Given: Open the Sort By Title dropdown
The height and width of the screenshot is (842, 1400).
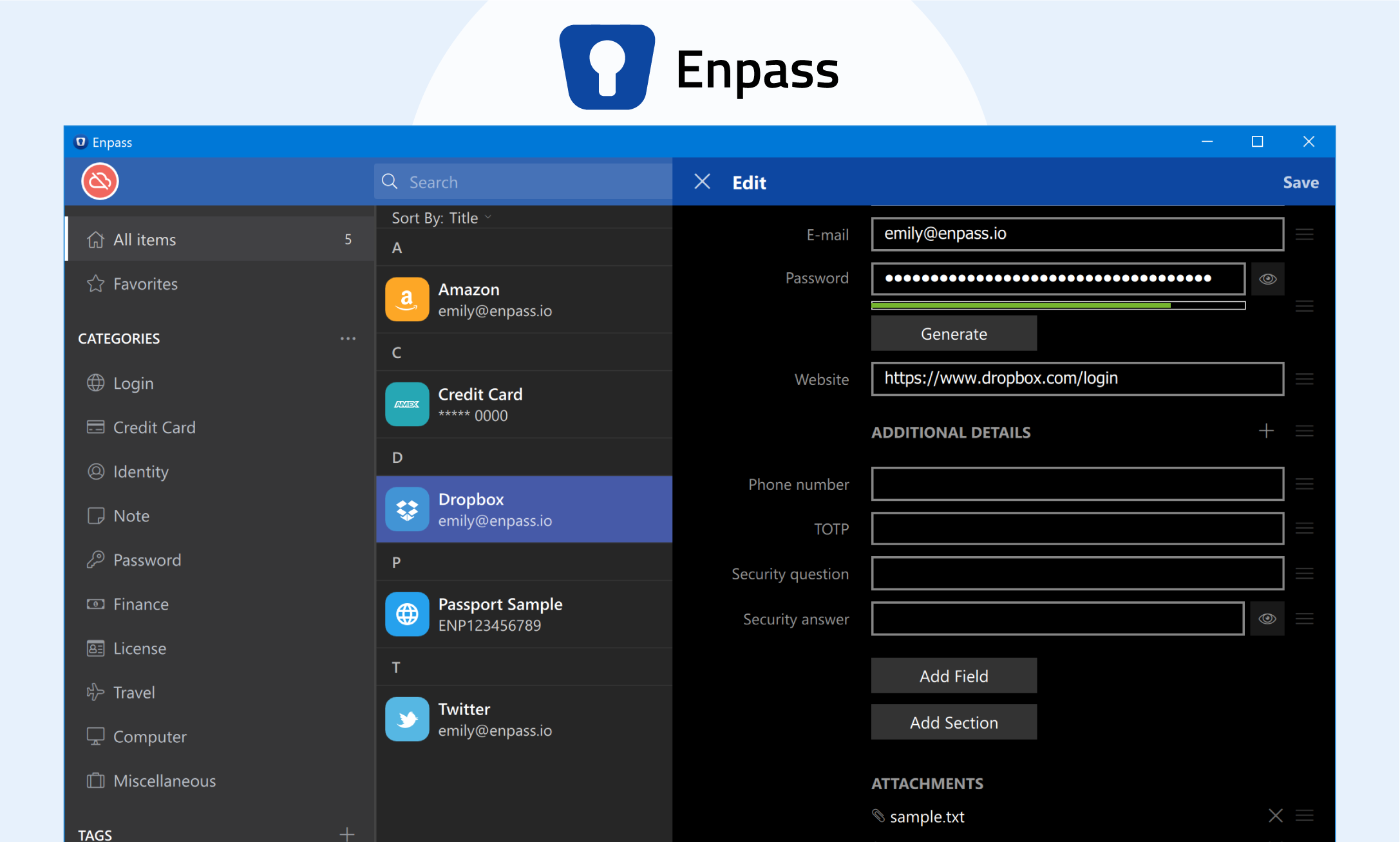Looking at the screenshot, I should click(442, 218).
